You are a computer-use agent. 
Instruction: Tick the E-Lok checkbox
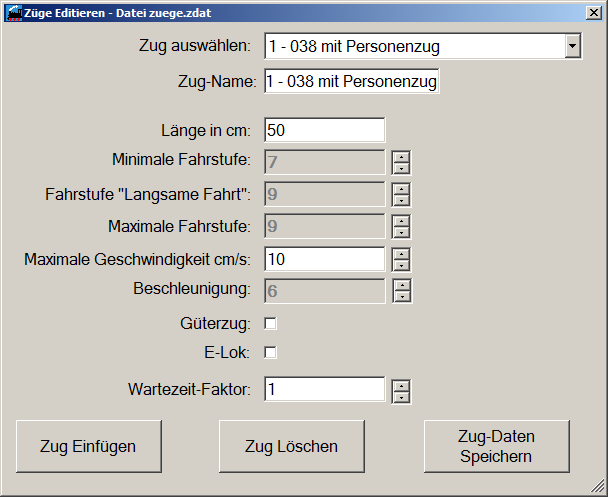(270, 352)
